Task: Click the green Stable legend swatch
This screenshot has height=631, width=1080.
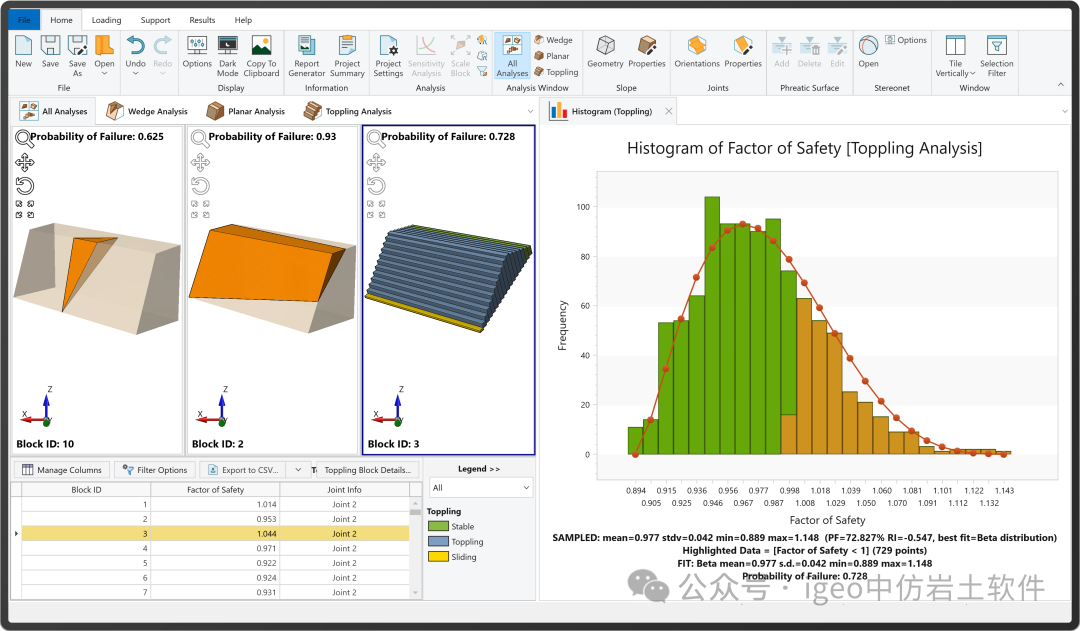Action: click(x=438, y=526)
